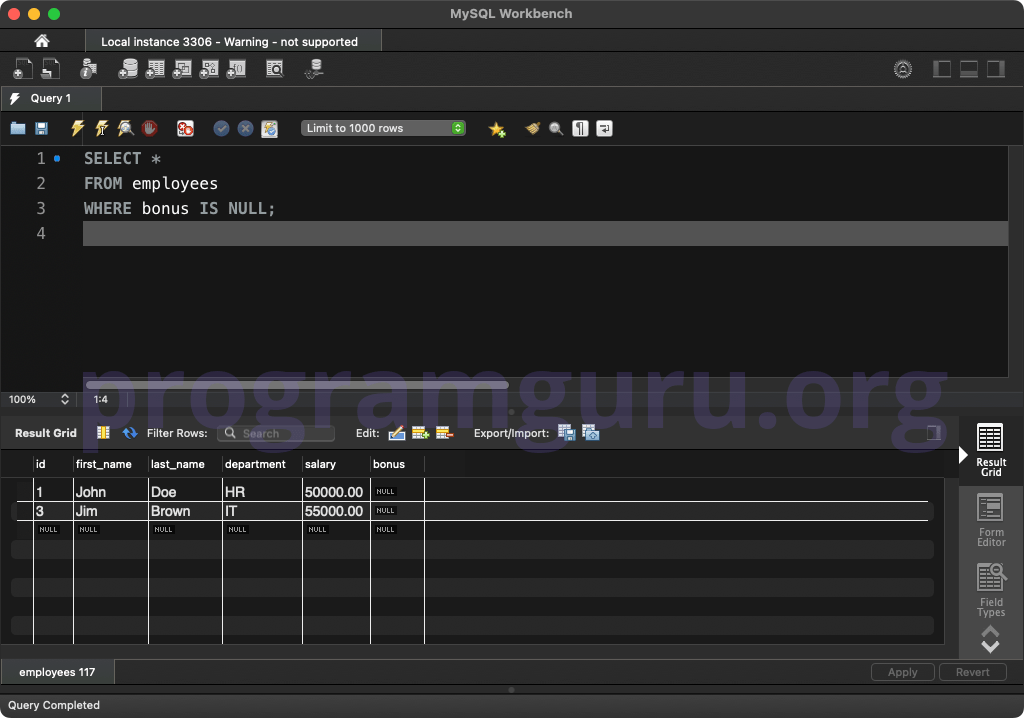Open find panel magnifier icon in query toolbar
This screenshot has width=1024, height=718.
click(556, 128)
